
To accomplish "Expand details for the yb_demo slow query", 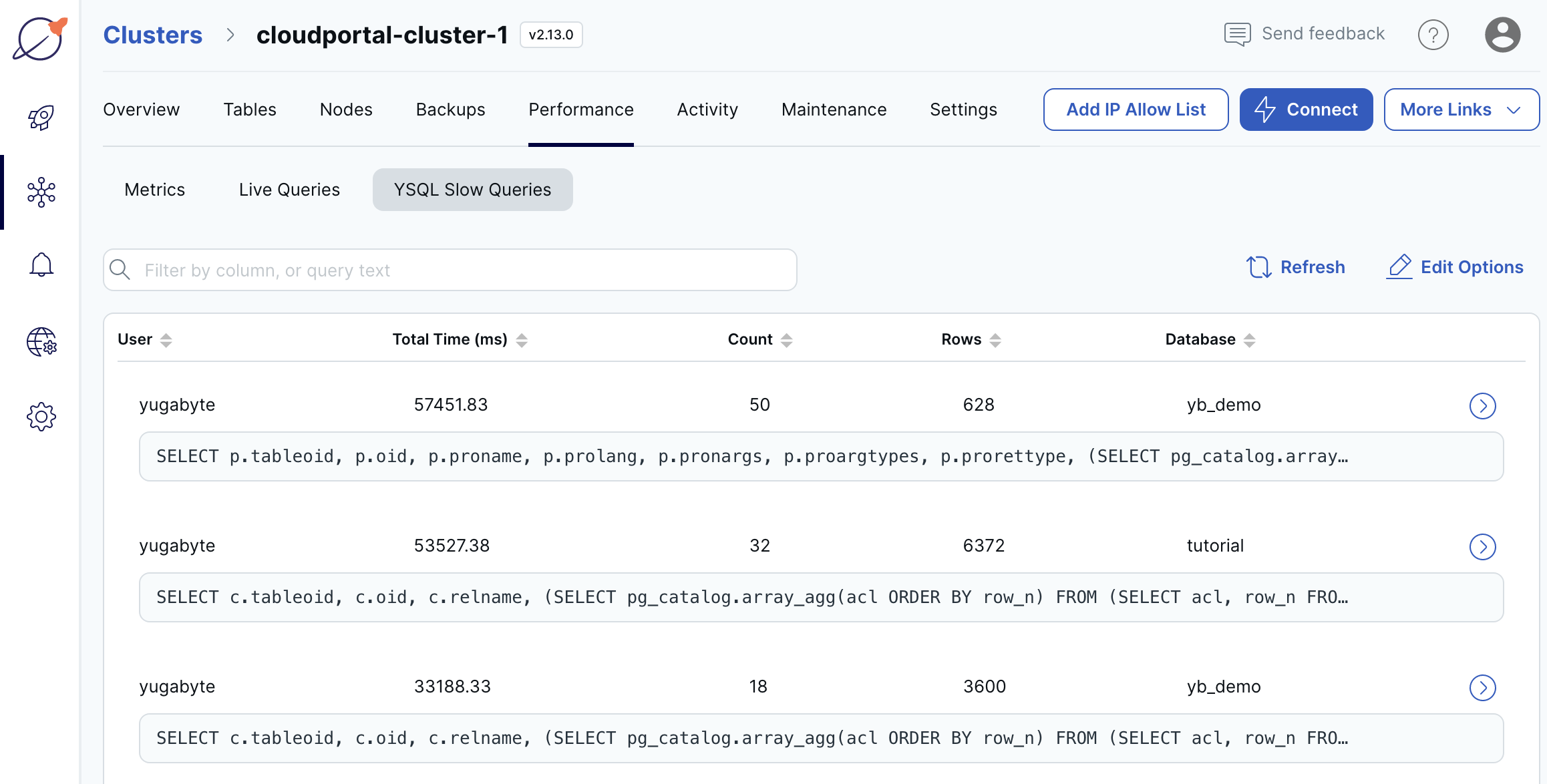I will [1483, 405].
